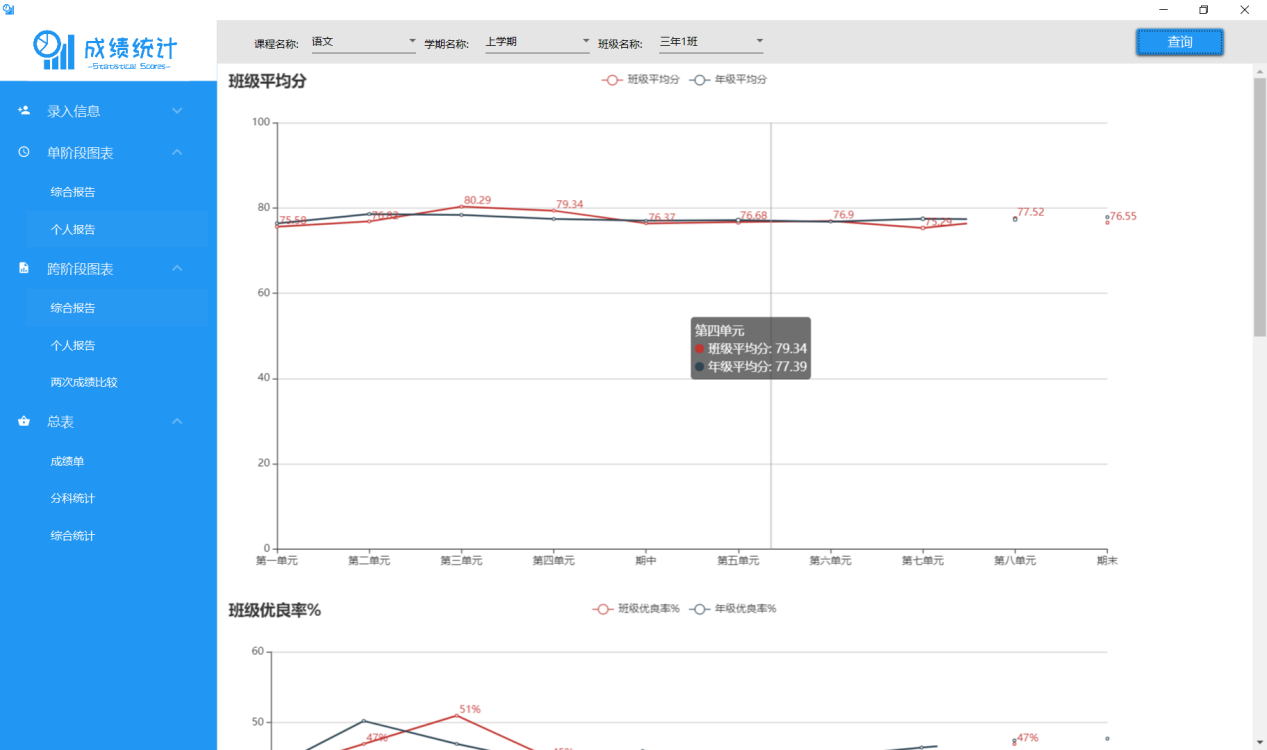Click the 76.68 data point label
The image size is (1267, 750).
click(x=754, y=216)
